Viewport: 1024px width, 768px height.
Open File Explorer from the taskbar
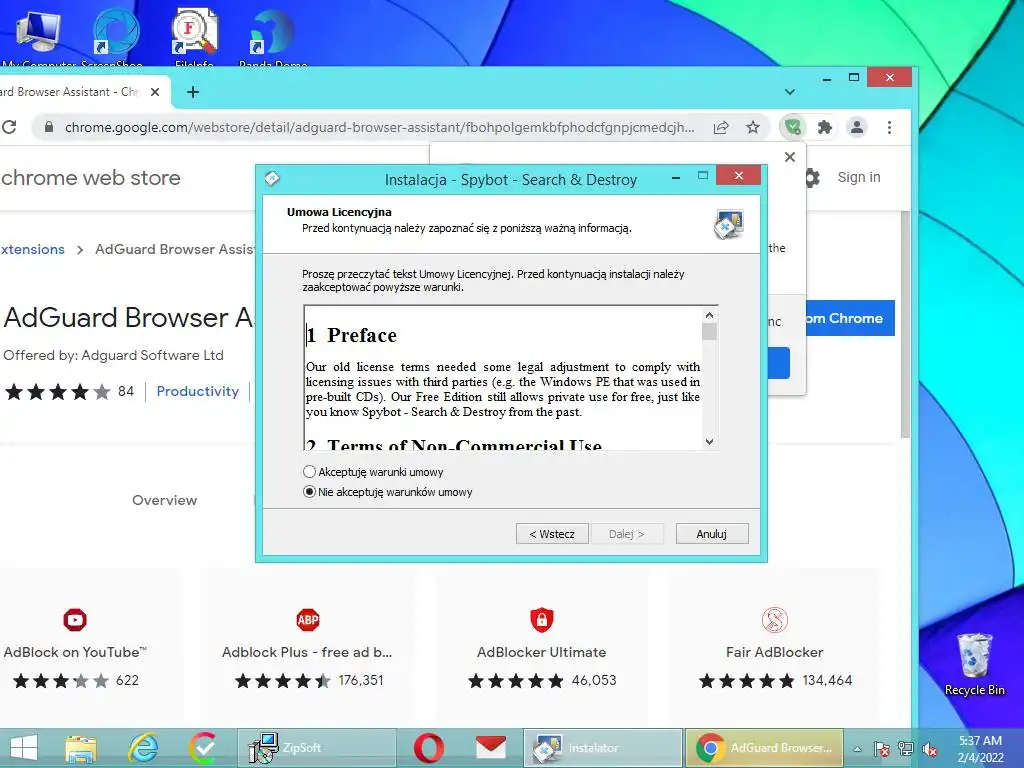[81, 748]
